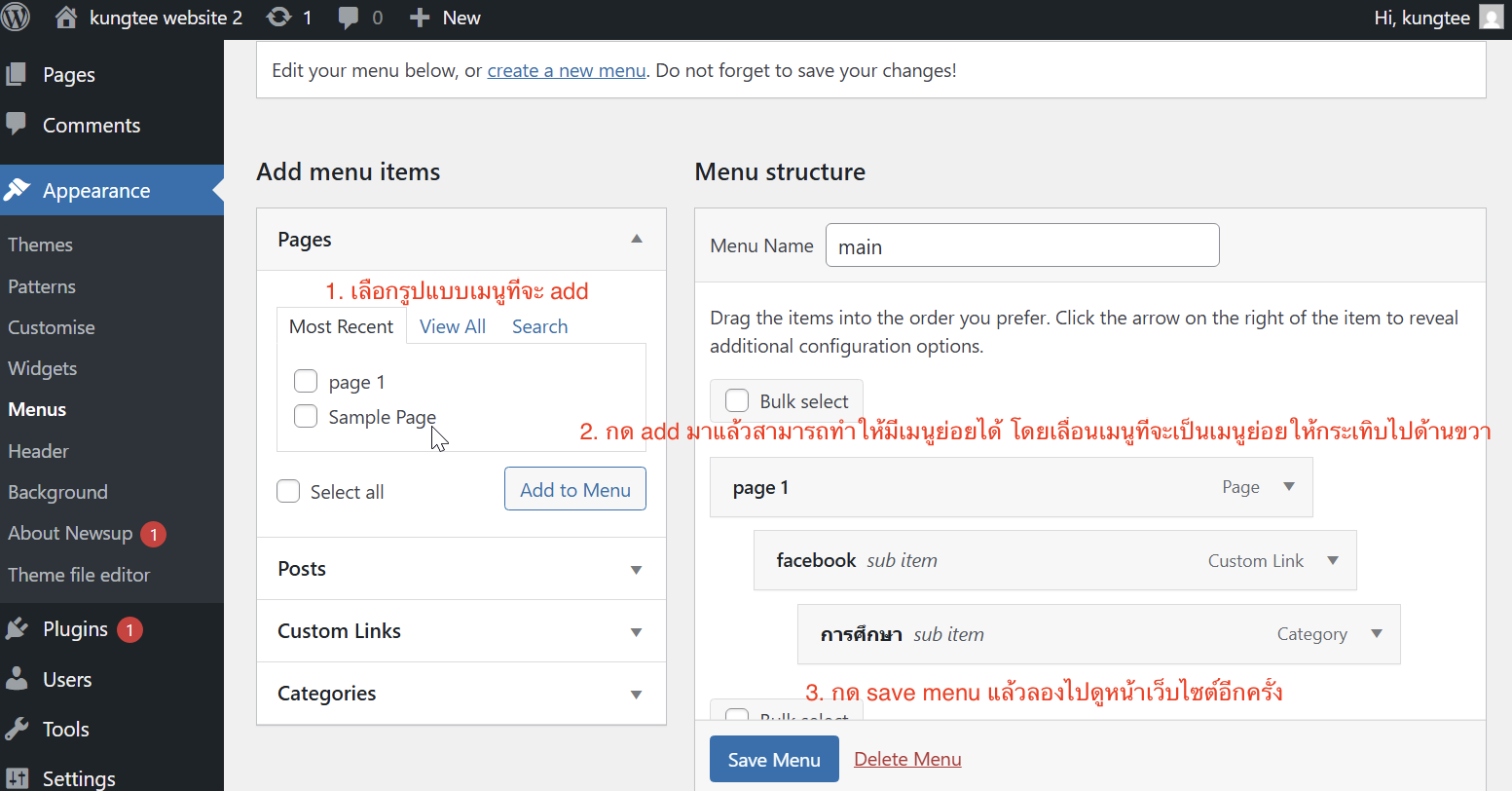
Task: Check the Sample Page checkbox
Action: tap(306, 417)
